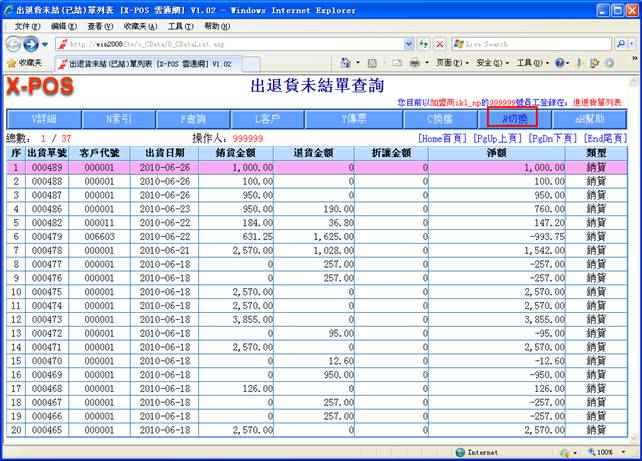Screen dimensions: 642x461
Task: Click the X-POS logo
Action: pos(44,88)
